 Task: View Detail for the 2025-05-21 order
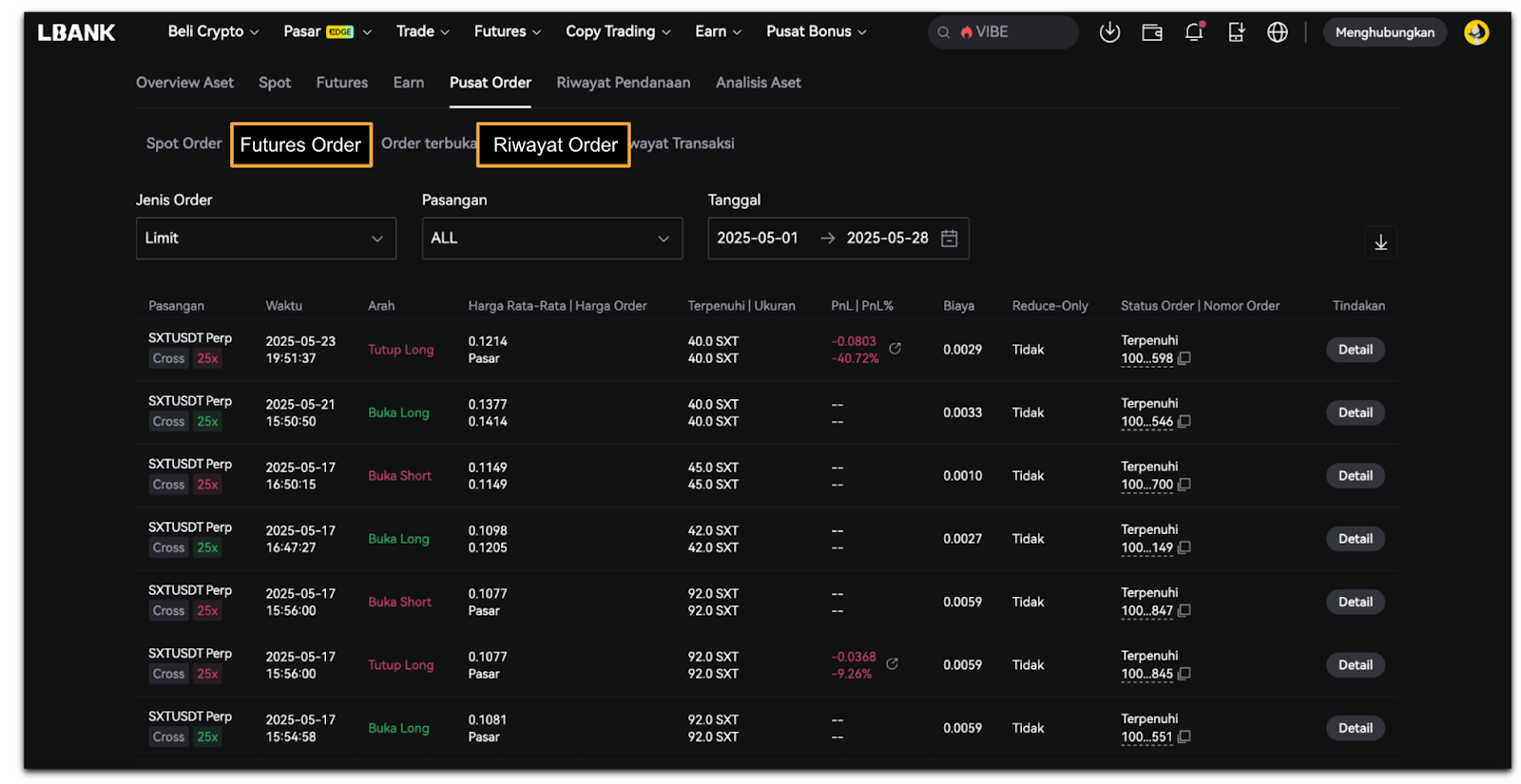point(1355,412)
